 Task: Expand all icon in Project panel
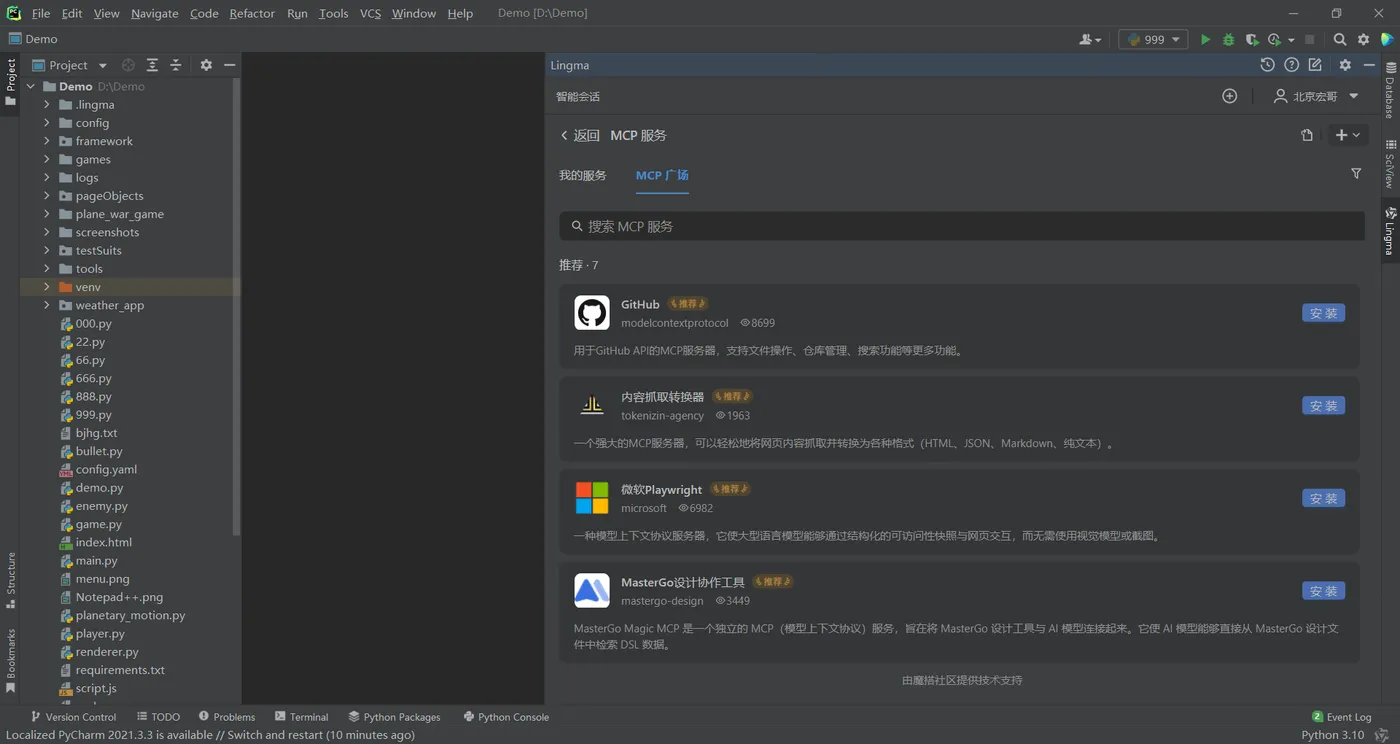pos(152,65)
